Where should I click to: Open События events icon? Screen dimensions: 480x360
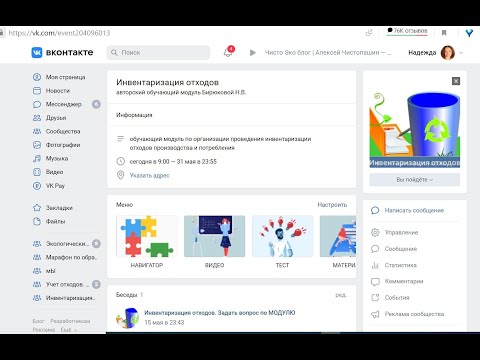coord(375,297)
